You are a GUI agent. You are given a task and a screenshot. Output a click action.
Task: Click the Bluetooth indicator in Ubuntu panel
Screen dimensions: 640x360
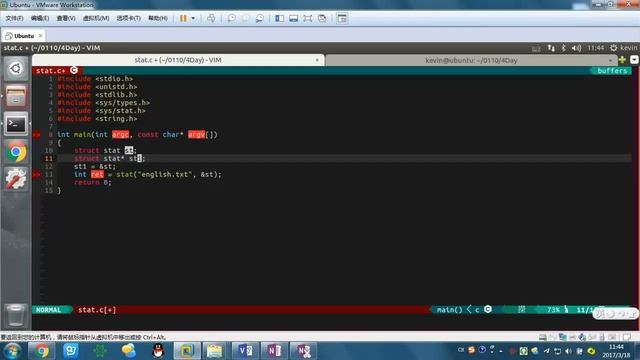click(x=563, y=48)
